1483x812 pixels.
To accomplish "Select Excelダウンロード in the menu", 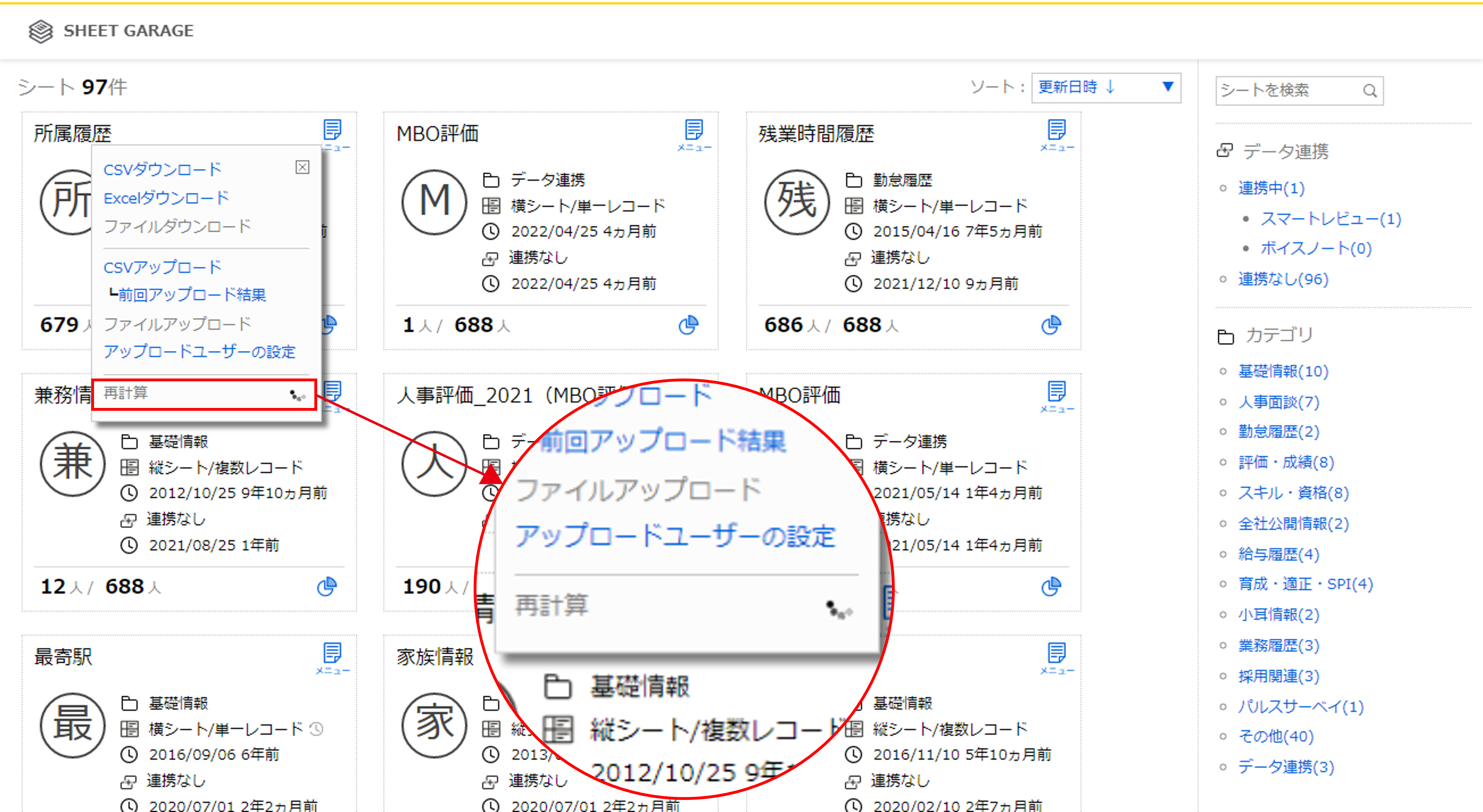I will pos(166,198).
